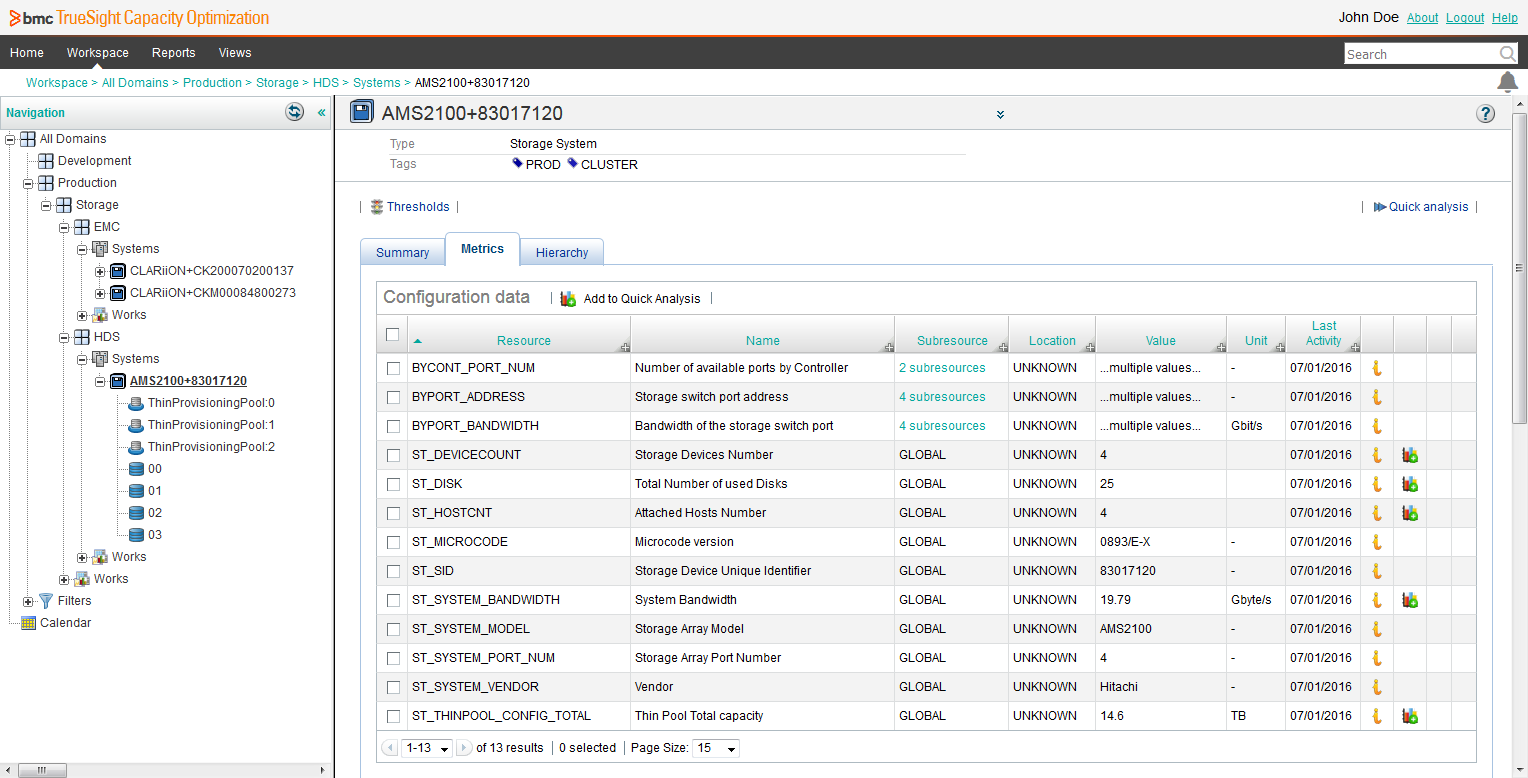Add ST_DEVICECOUNT to quick analysis chart icon
This screenshot has height=778, width=1528.
point(1410,455)
